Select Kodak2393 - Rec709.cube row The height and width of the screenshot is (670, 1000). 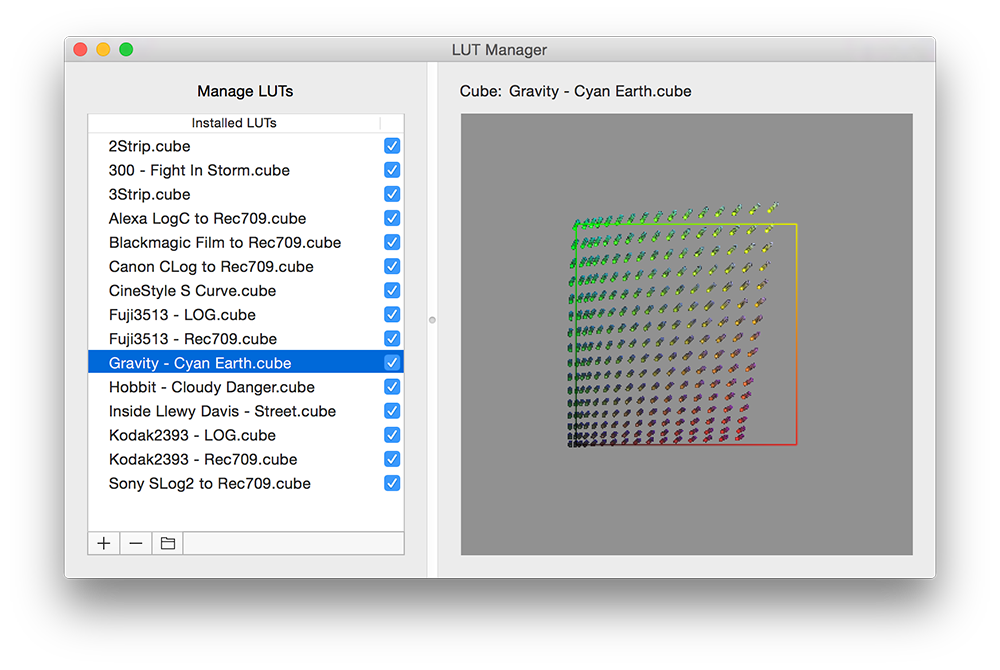202,459
